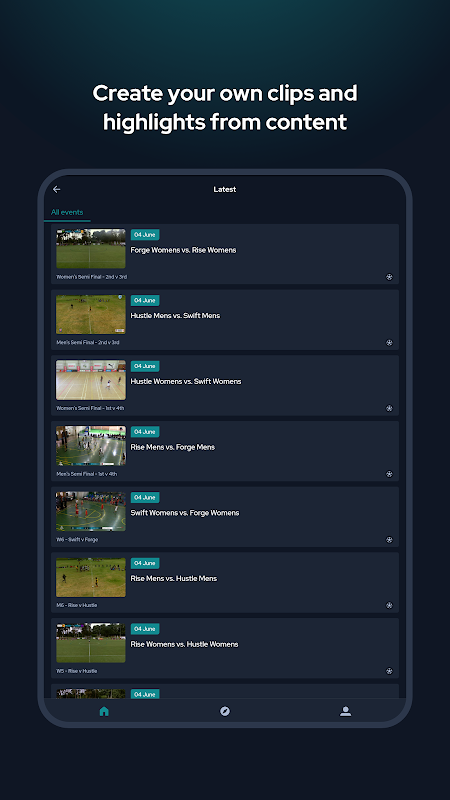Open the Home tab icon
Screen dimensions: 450x800
[x=104, y=711]
